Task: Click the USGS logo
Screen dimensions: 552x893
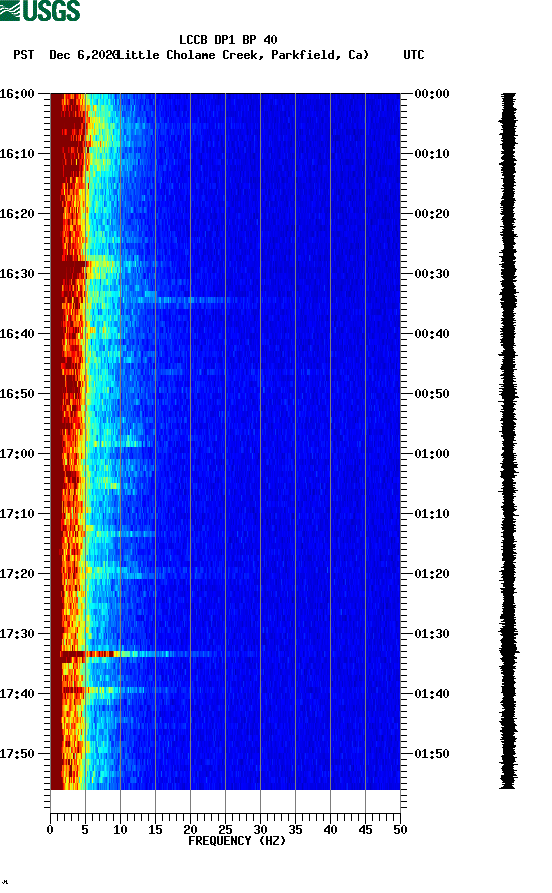Action: [x=40, y=10]
